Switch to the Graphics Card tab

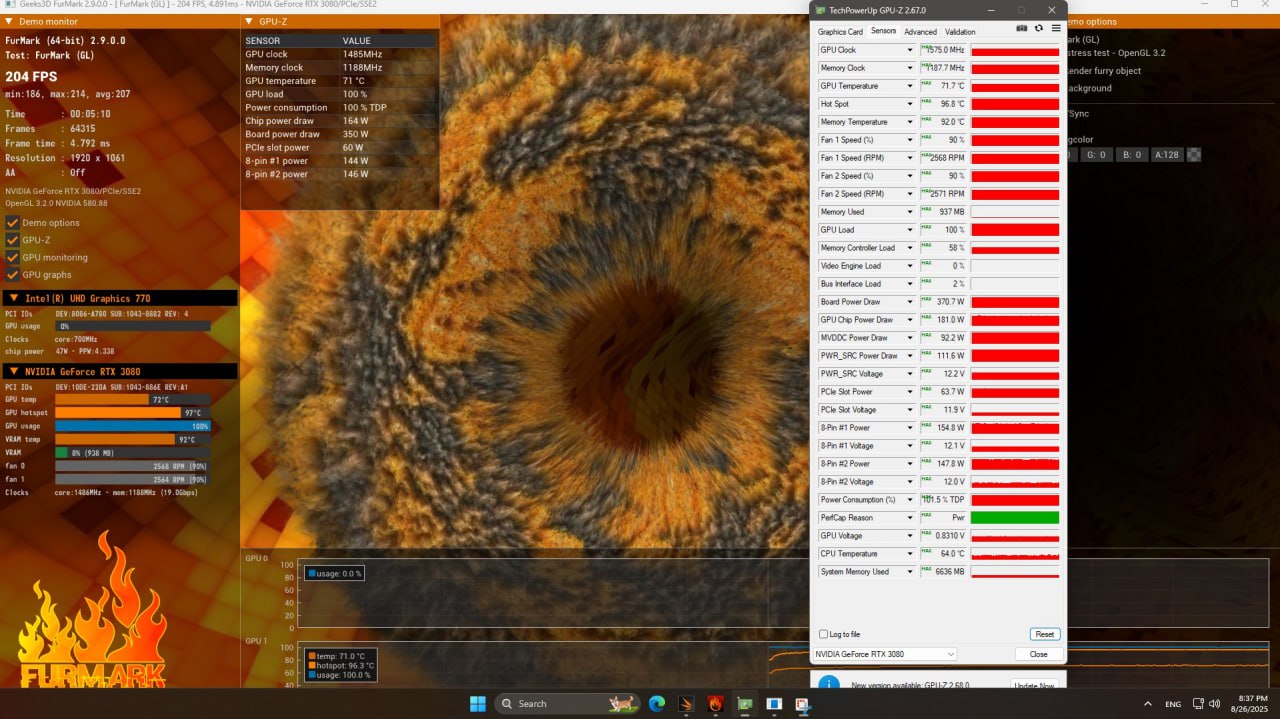pyautogui.click(x=840, y=32)
